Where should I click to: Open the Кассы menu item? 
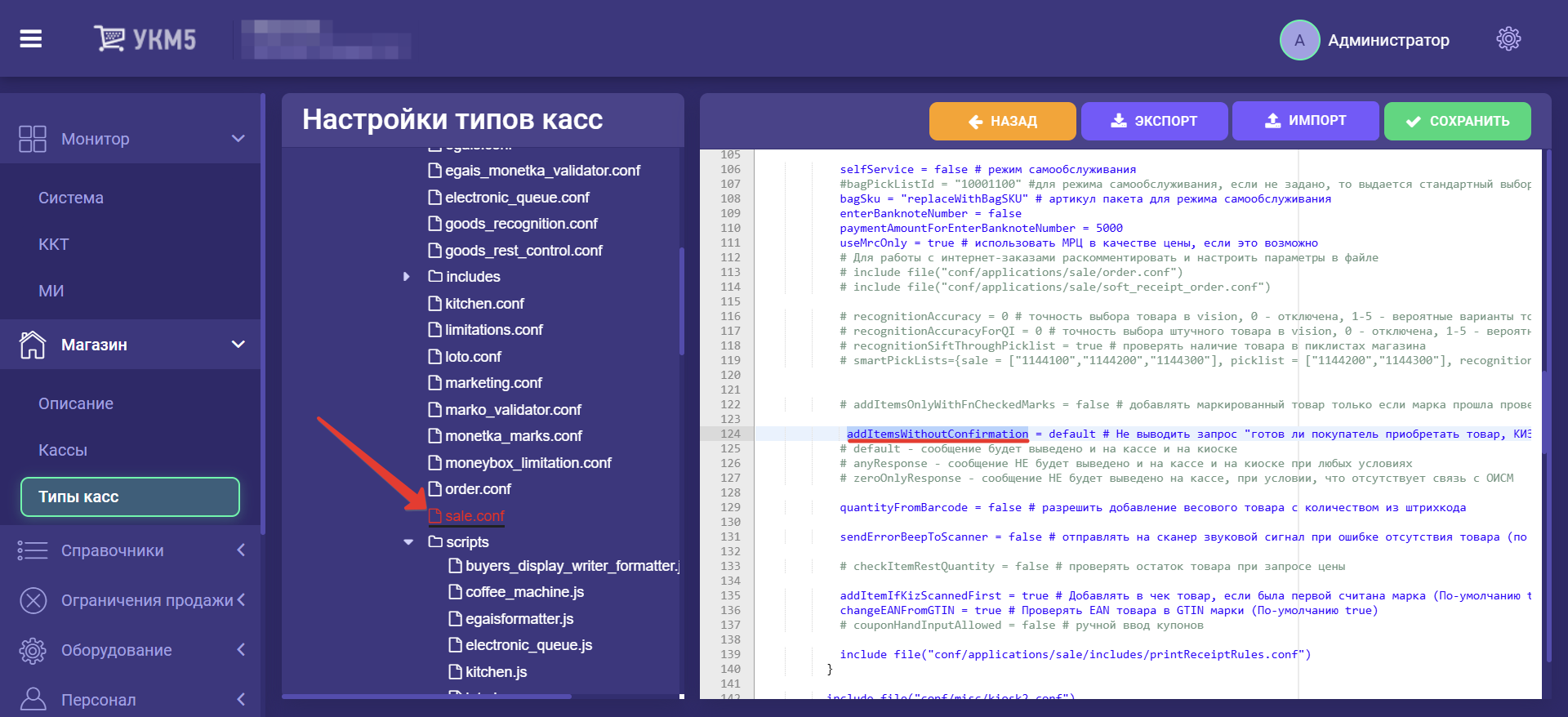[63, 450]
